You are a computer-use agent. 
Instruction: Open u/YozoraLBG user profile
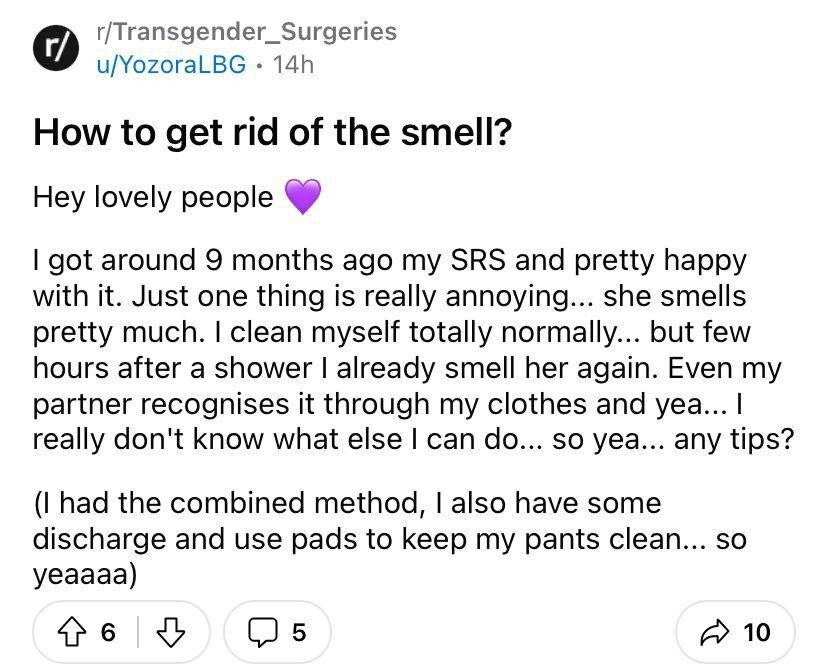click(171, 65)
